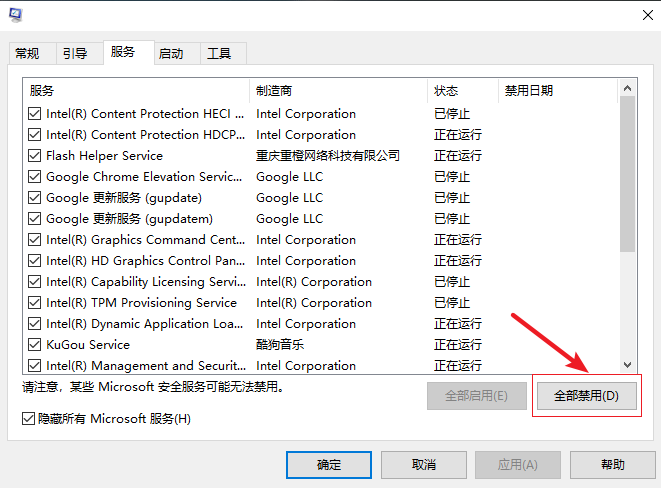Switch to the 启动 tab
Screen dimensions: 661x488
pyautogui.click(x=171, y=54)
